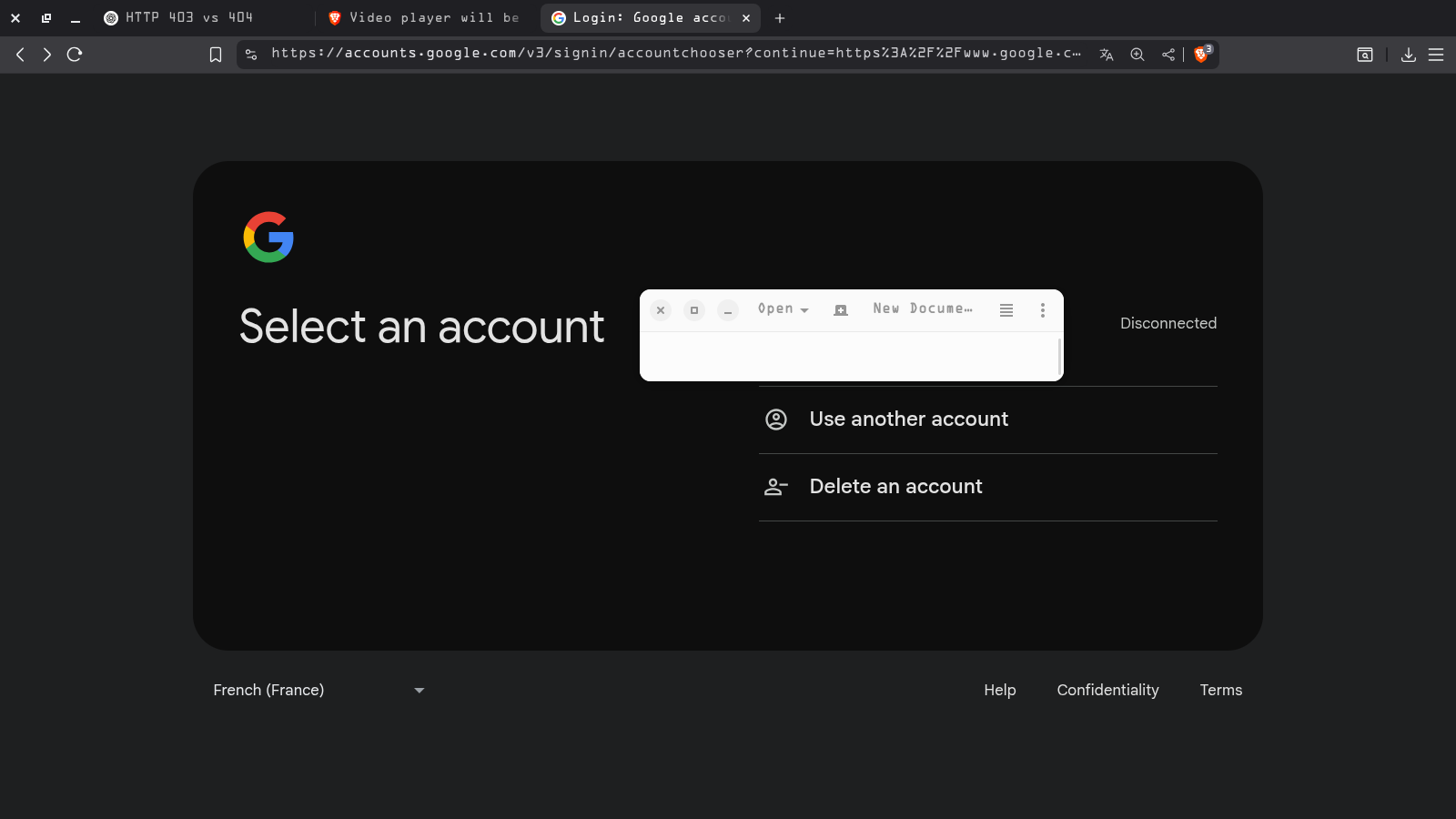
Task: Choose Use another account
Action: [988, 420]
